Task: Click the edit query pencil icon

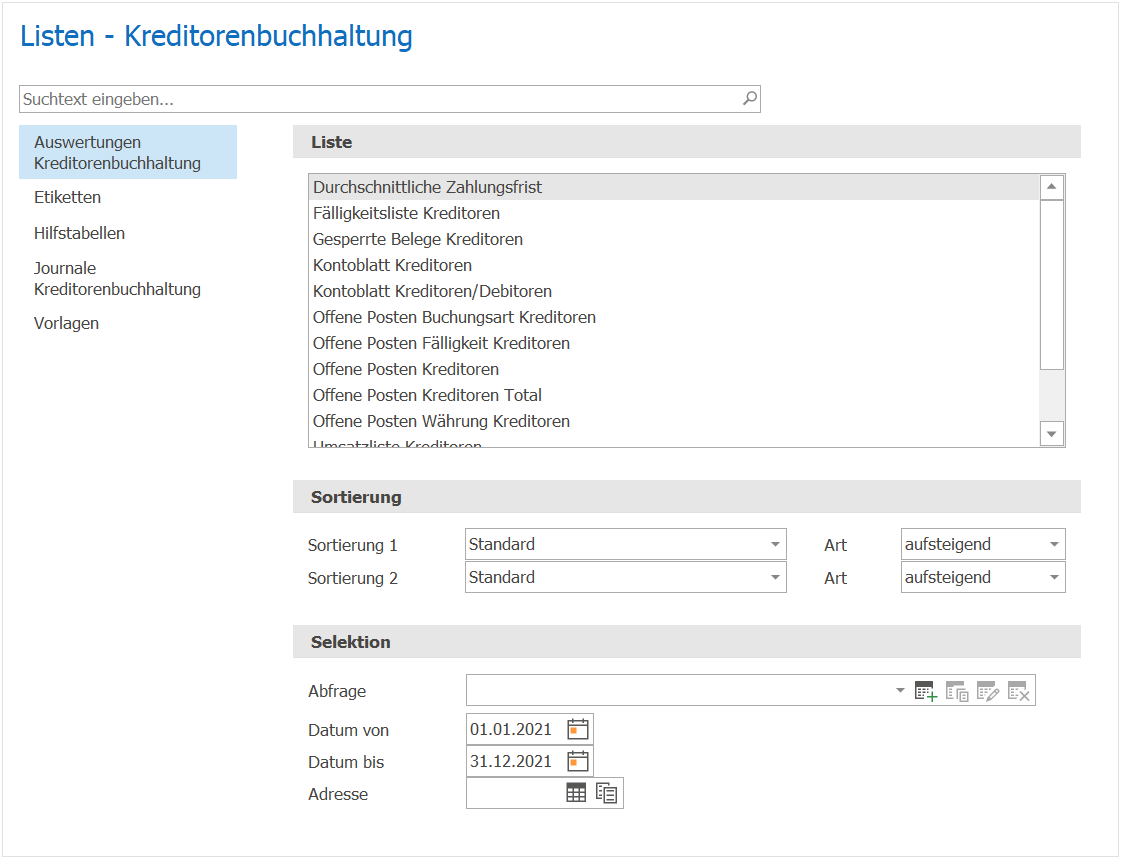Action: (x=987, y=691)
